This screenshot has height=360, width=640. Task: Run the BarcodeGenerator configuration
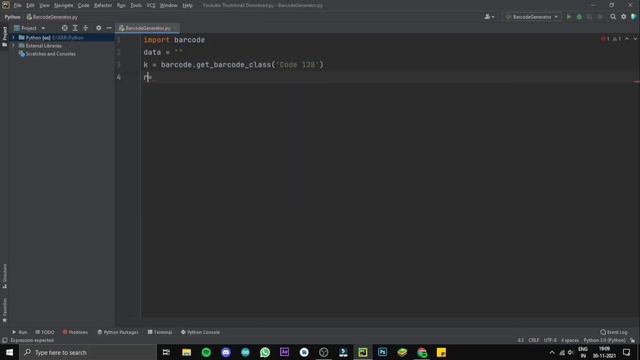tap(569, 17)
